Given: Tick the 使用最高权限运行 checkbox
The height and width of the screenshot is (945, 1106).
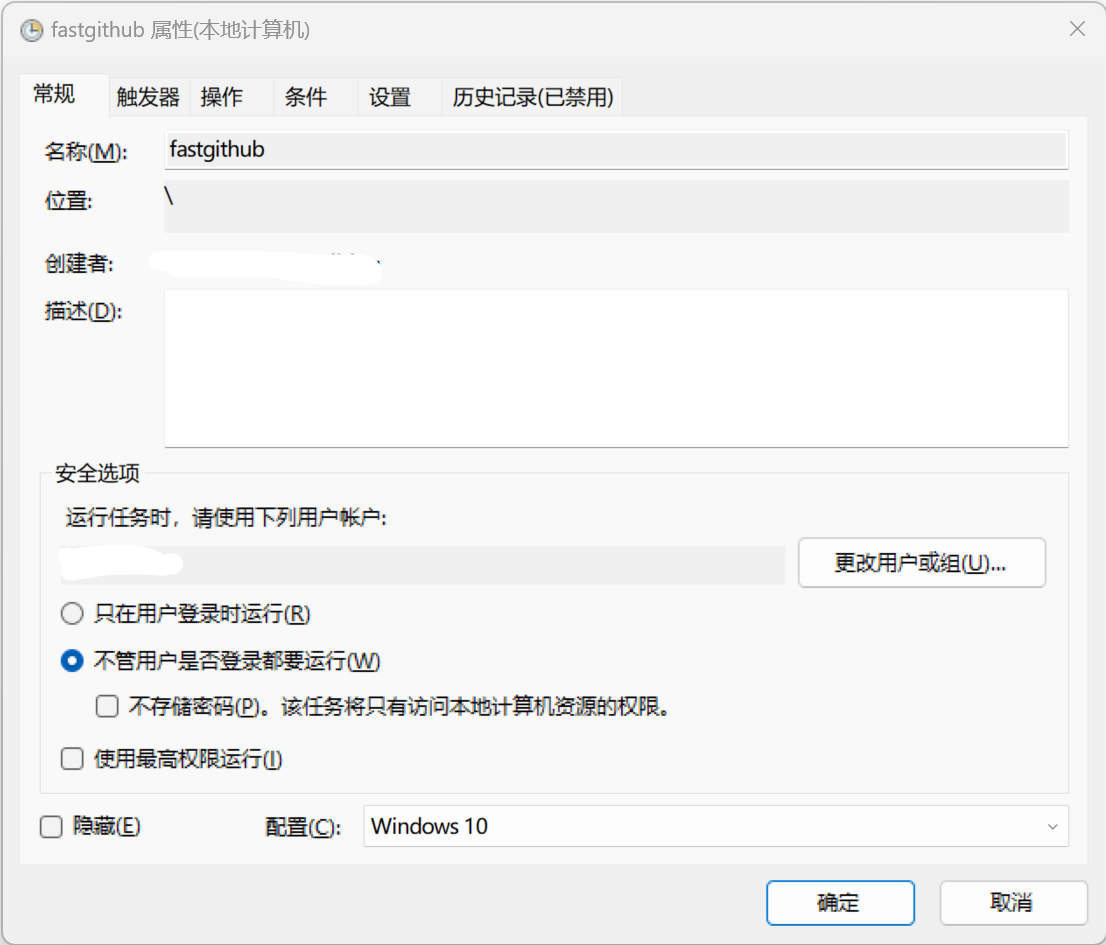Looking at the screenshot, I should (72, 759).
